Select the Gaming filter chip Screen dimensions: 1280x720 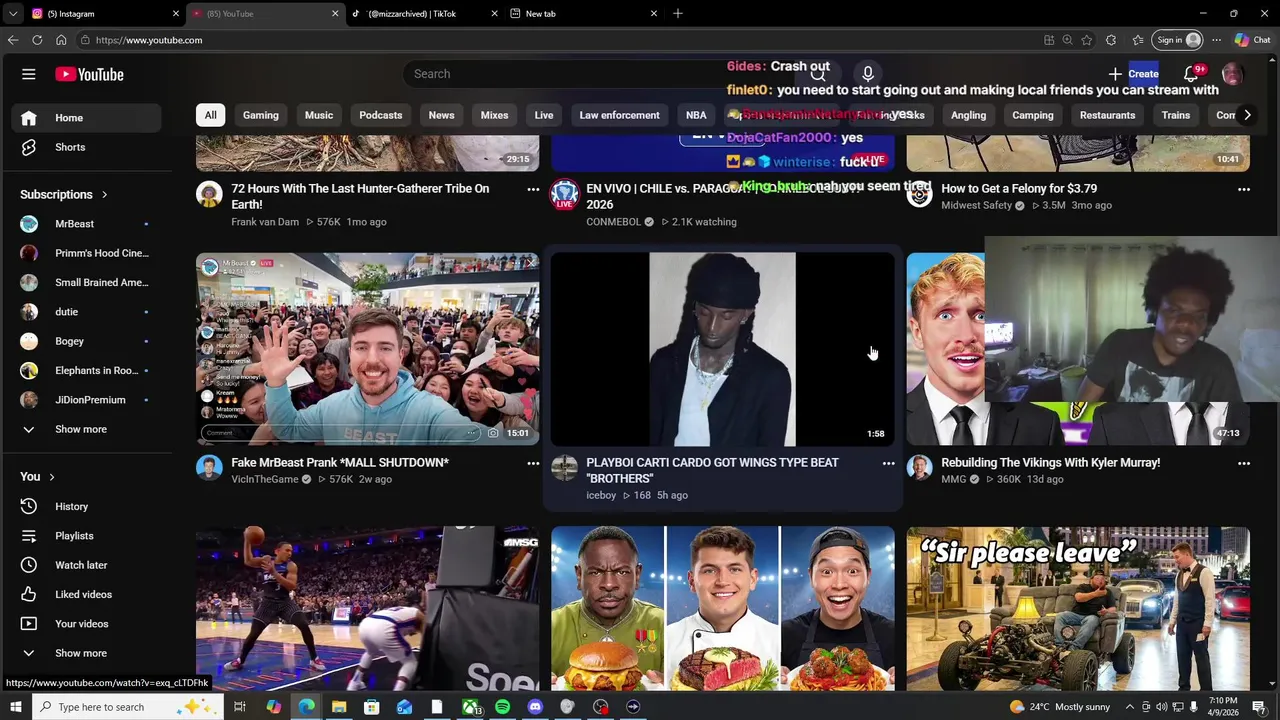[261, 115]
